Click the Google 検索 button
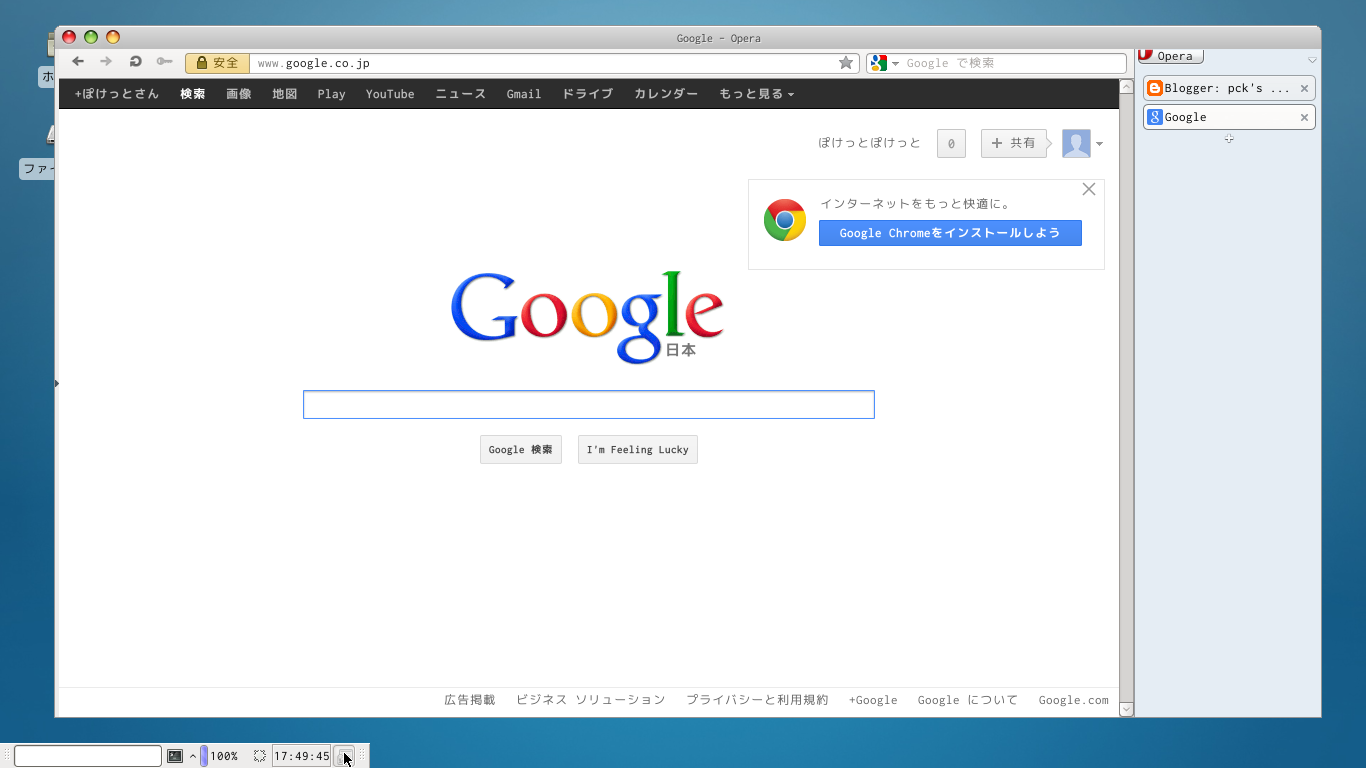Image resolution: width=1366 pixels, height=768 pixels. (521, 450)
